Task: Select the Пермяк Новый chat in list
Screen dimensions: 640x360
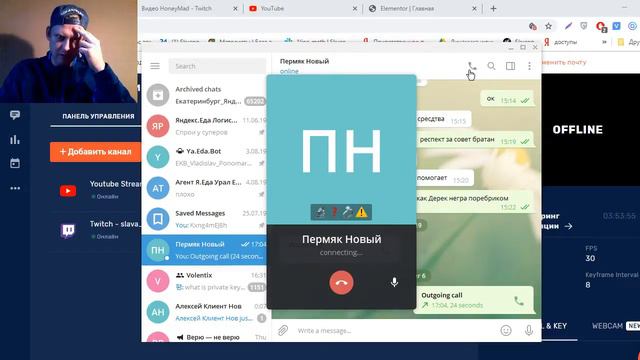Action: click(x=204, y=250)
